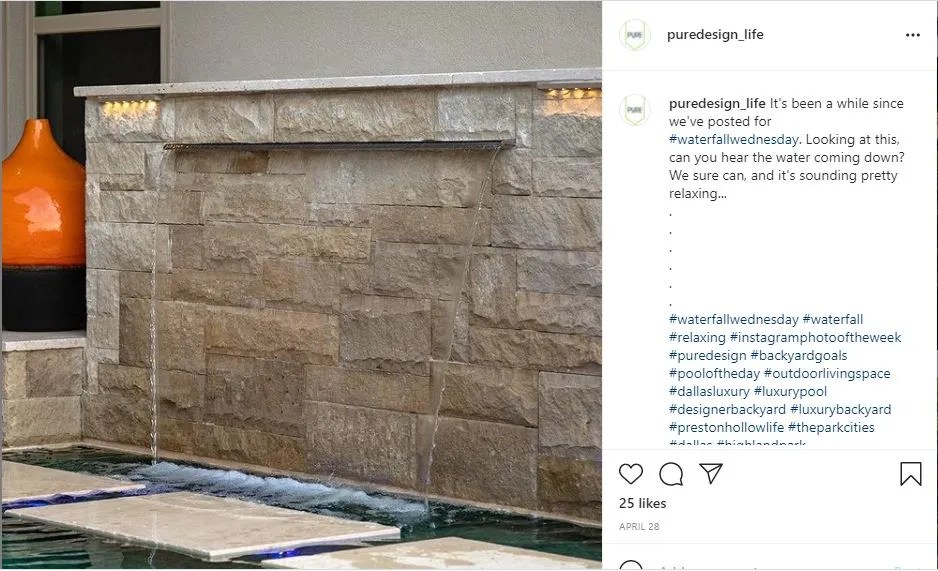Open puredesign_life username in post header
Image resolution: width=938 pixels, height=571 pixels.
[715, 35]
